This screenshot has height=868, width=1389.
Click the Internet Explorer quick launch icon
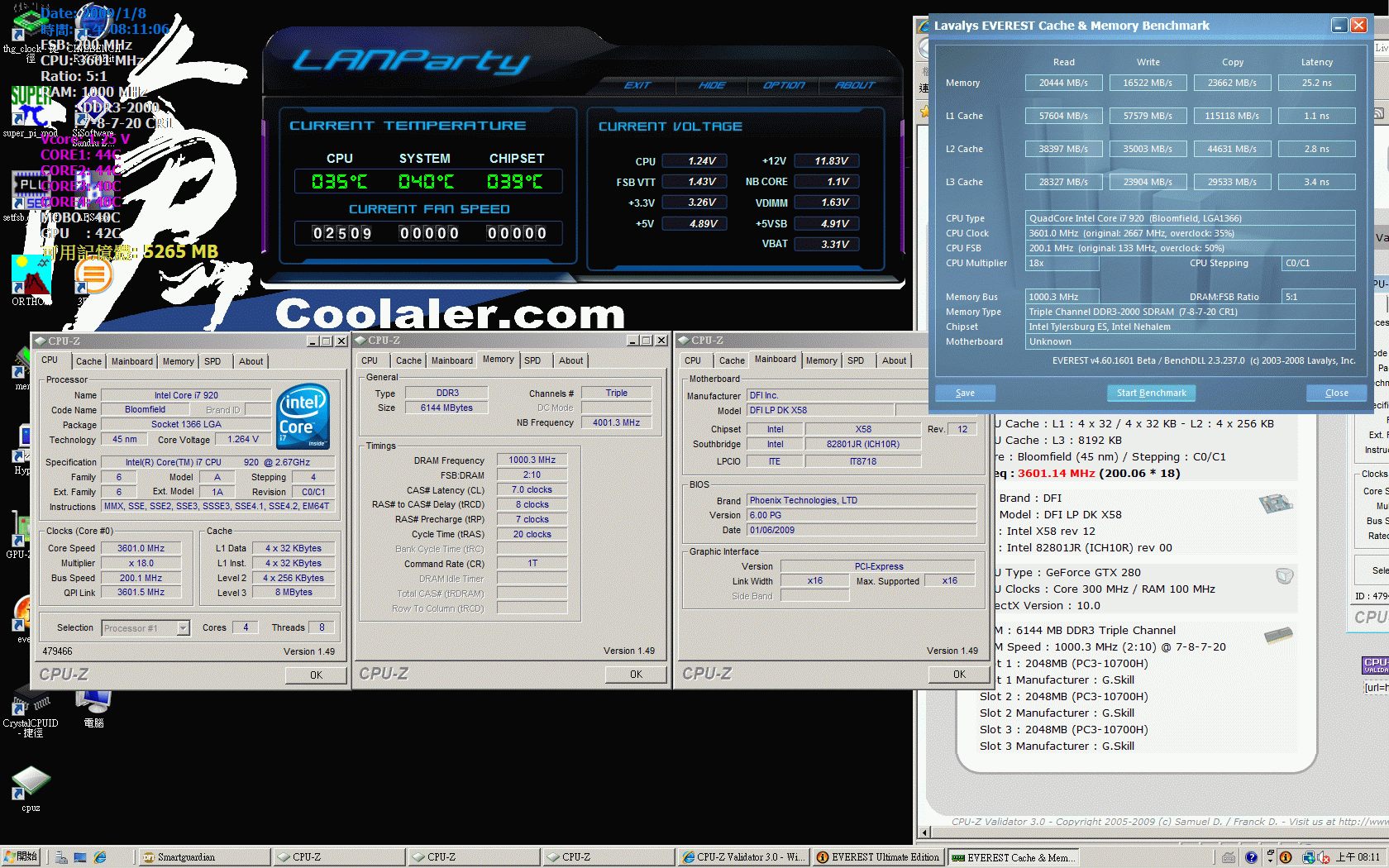click(x=100, y=857)
